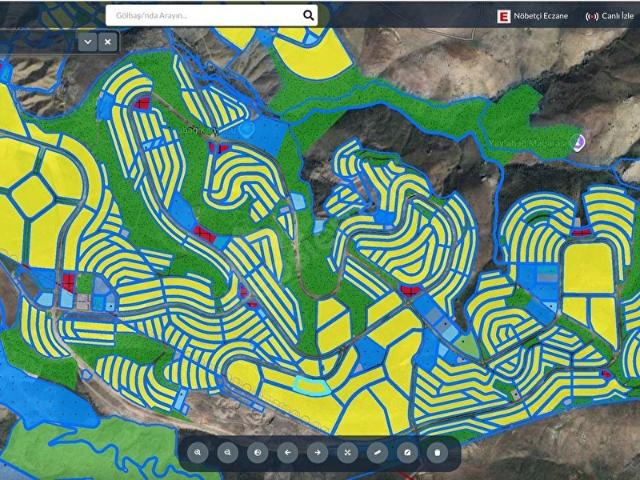Go to next map view arrow
Viewport: 640px width, 480px height.
[x=318, y=452]
